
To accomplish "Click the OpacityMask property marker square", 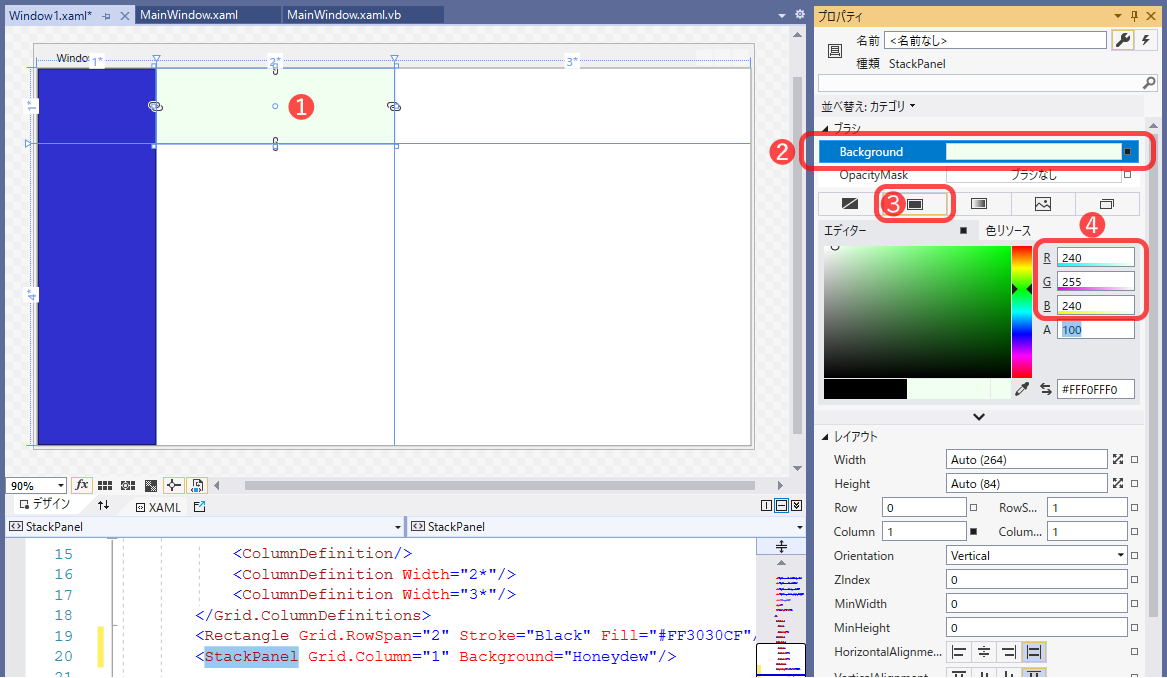I will (x=1128, y=175).
